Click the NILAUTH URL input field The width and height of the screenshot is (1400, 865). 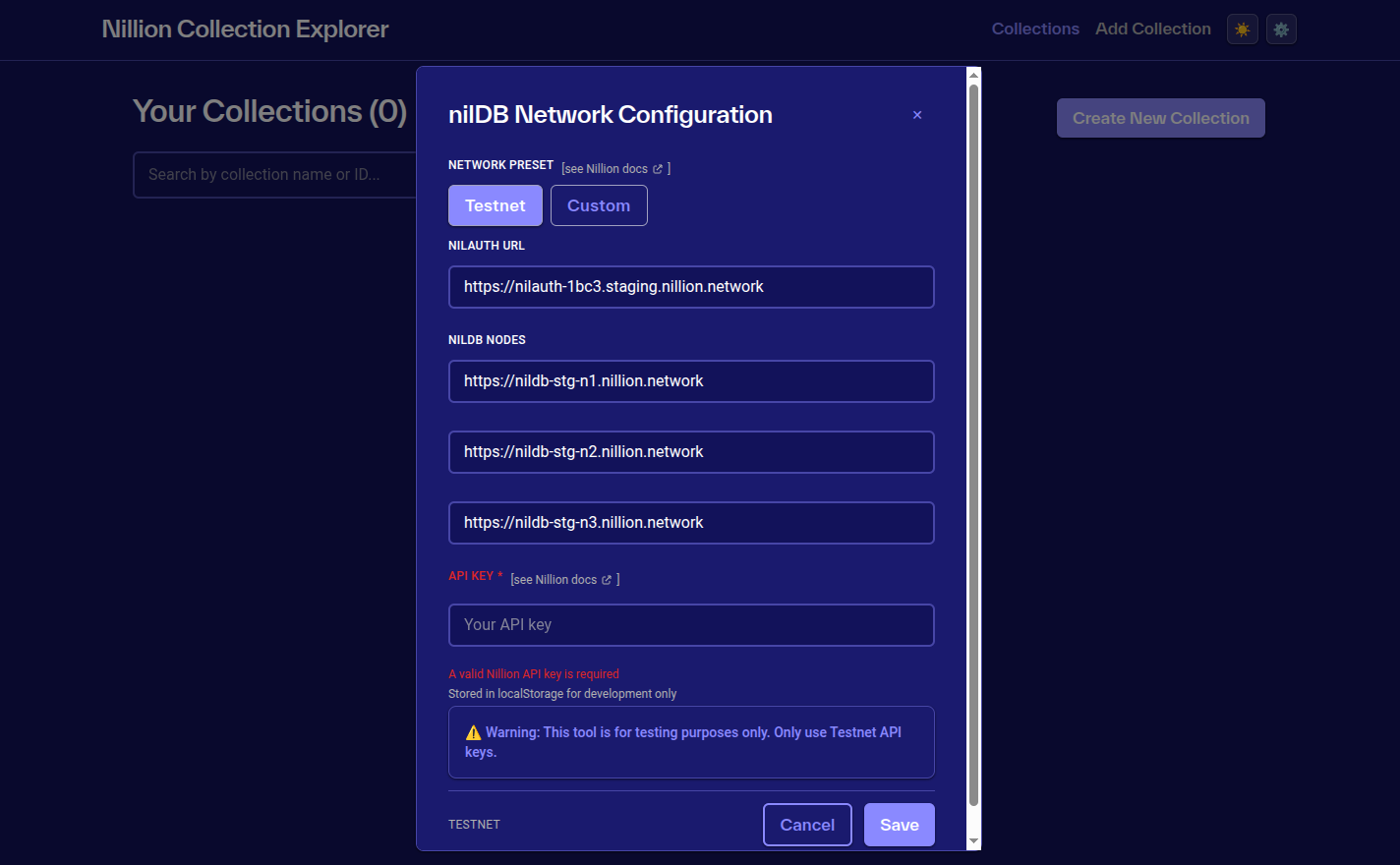pyautogui.click(x=691, y=287)
